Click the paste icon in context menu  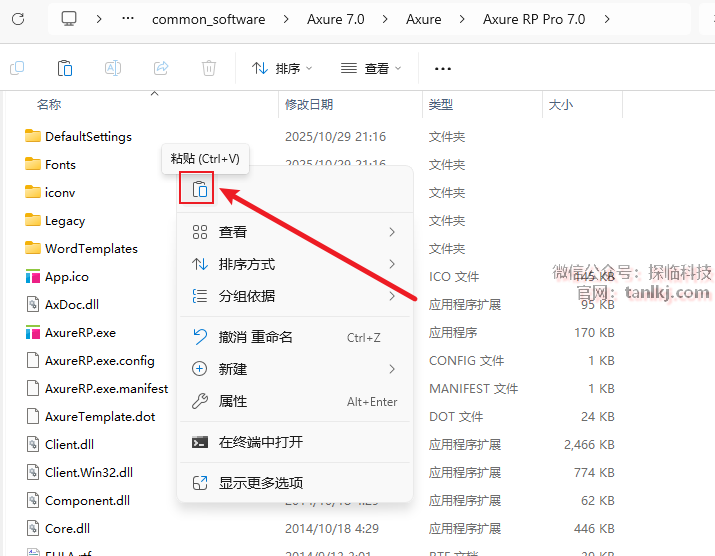(x=200, y=189)
